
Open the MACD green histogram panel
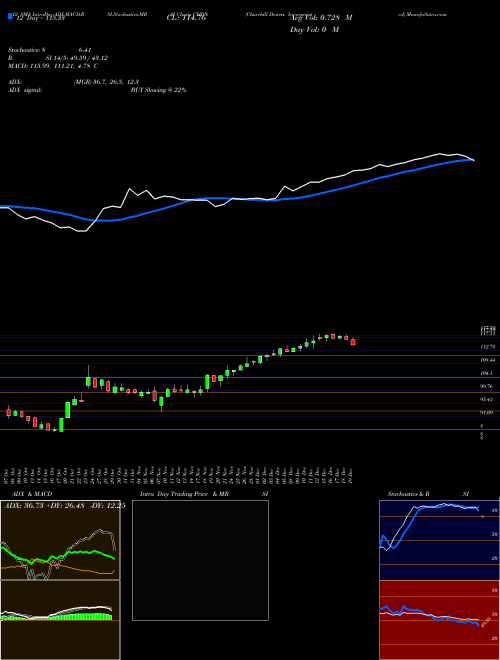pyautogui.click(x=60, y=620)
